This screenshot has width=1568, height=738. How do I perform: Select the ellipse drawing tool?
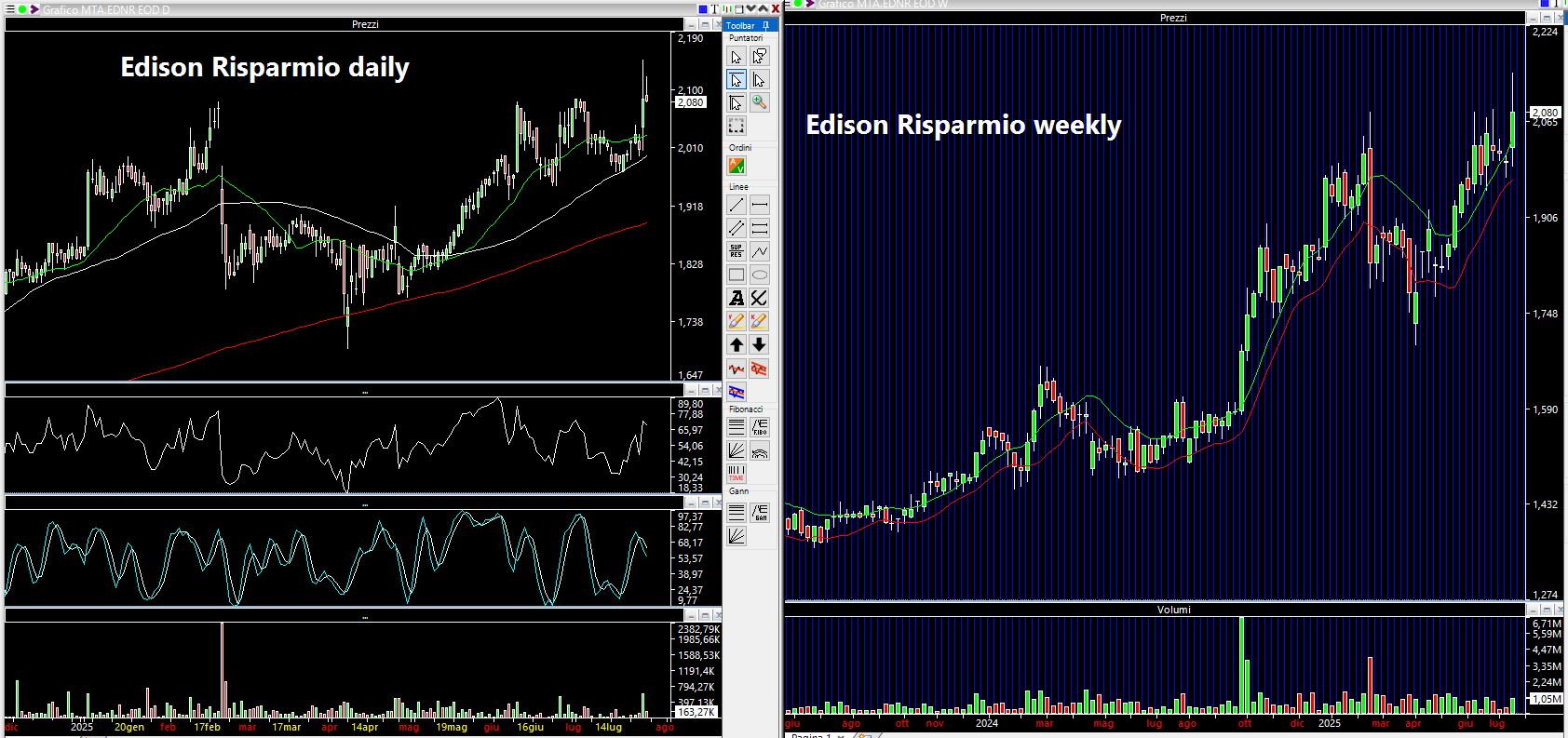point(760,275)
